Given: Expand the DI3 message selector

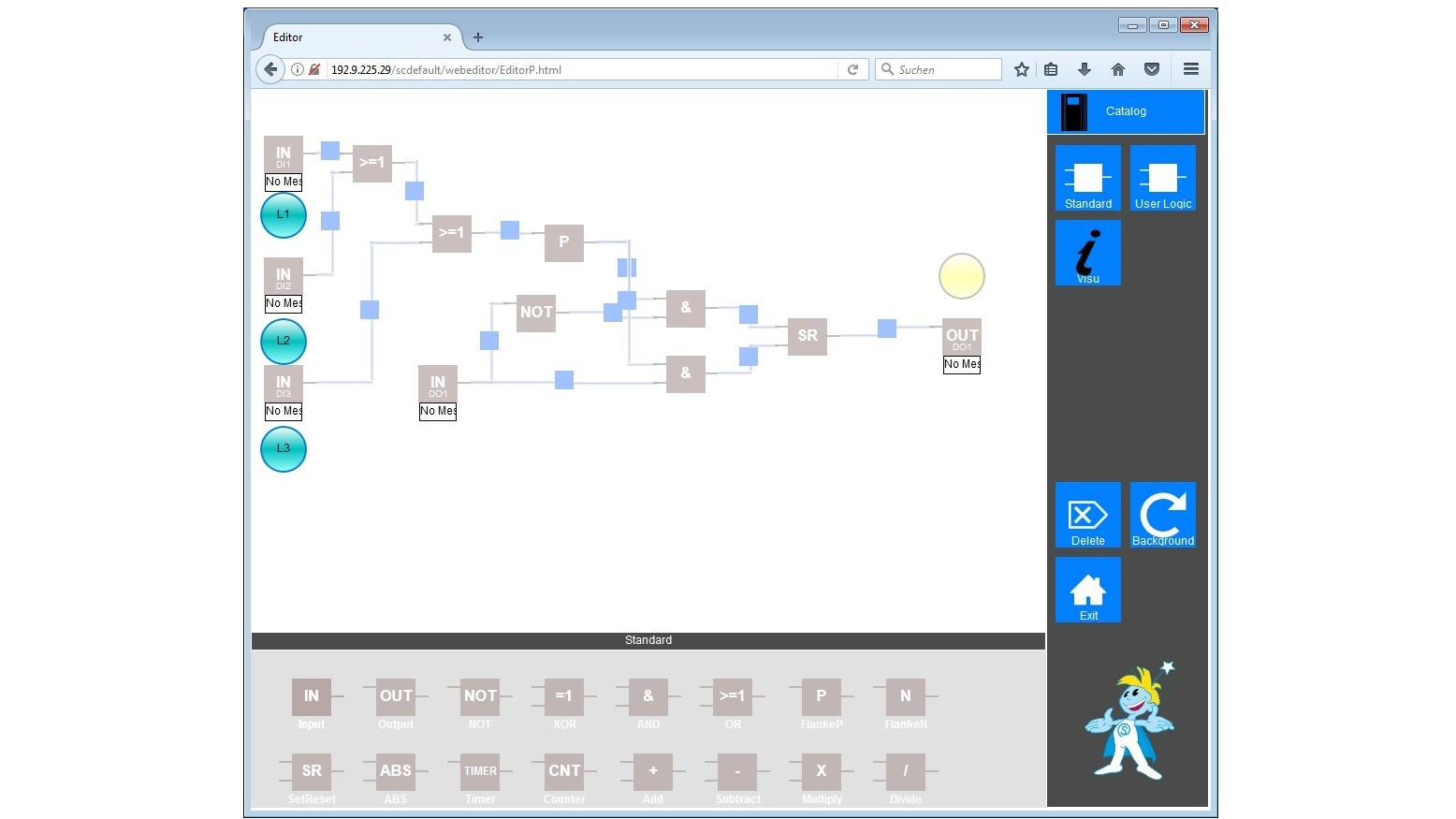Looking at the screenshot, I should click(283, 411).
